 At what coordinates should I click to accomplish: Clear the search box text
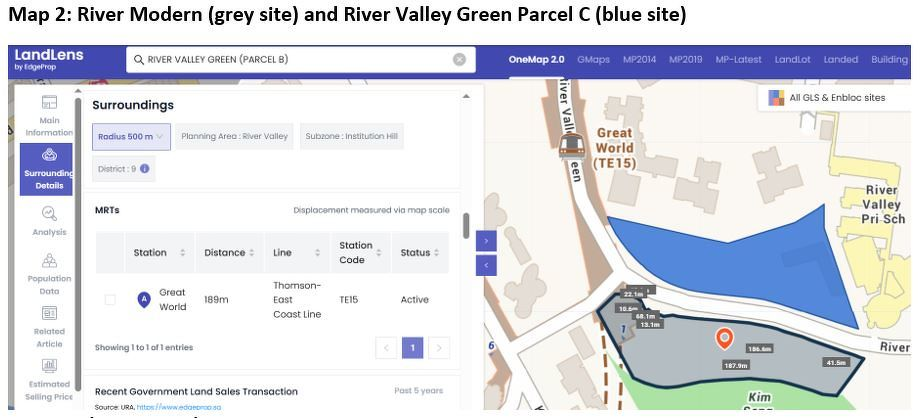pyautogui.click(x=459, y=59)
